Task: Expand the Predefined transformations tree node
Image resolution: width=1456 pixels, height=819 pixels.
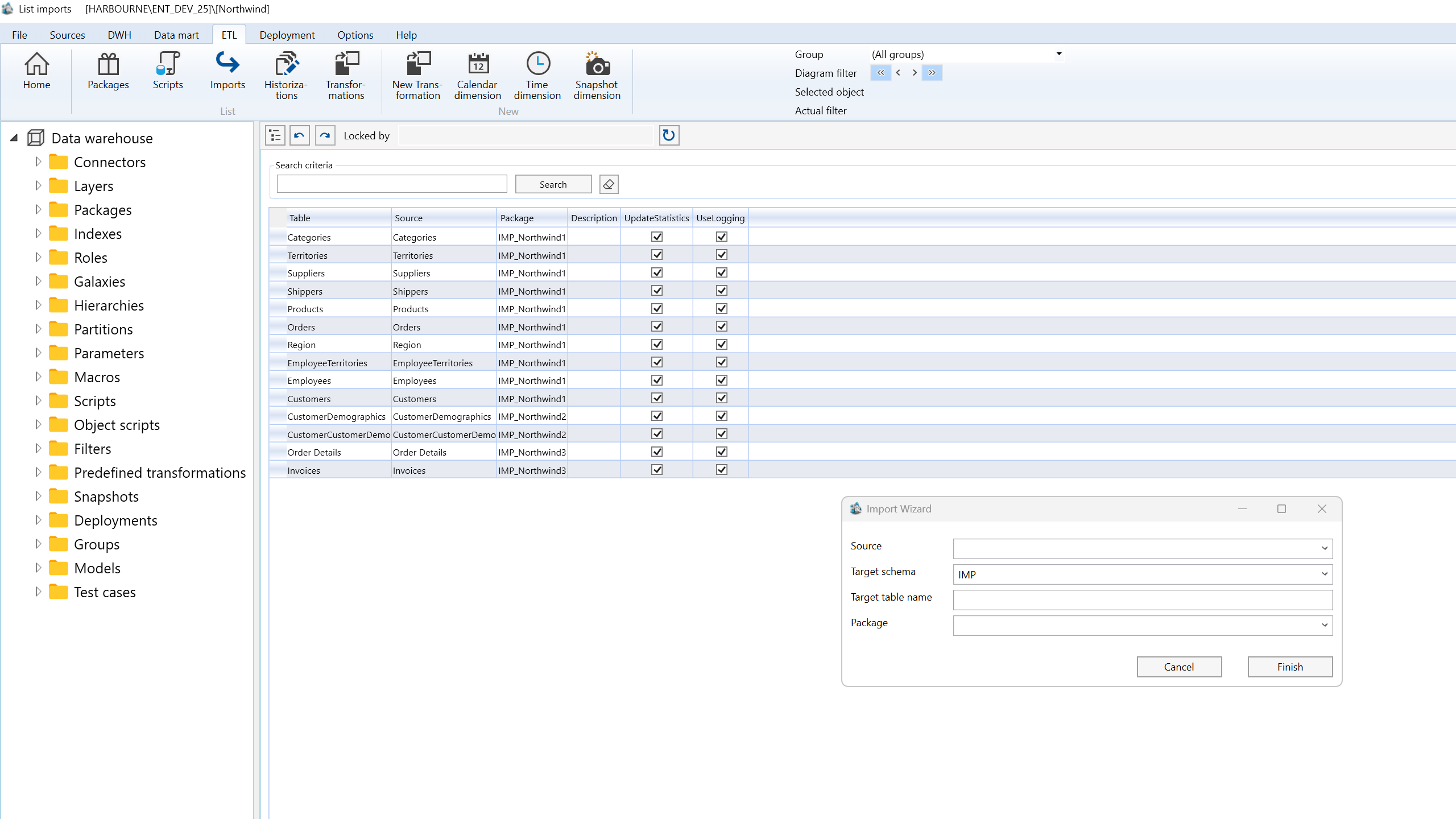Action: (x=38, y=472)
